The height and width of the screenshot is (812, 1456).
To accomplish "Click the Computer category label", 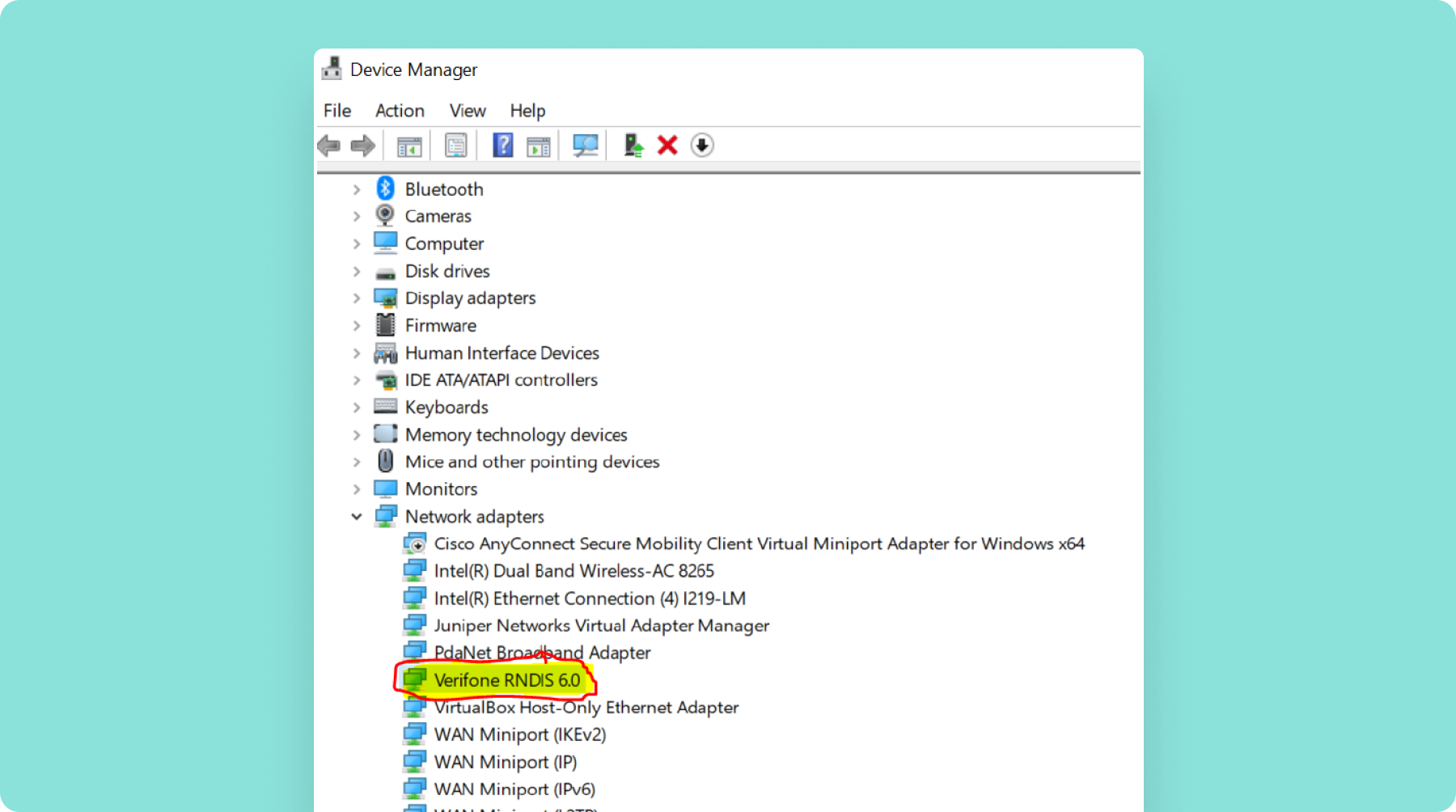I will [x=444, y=243].
